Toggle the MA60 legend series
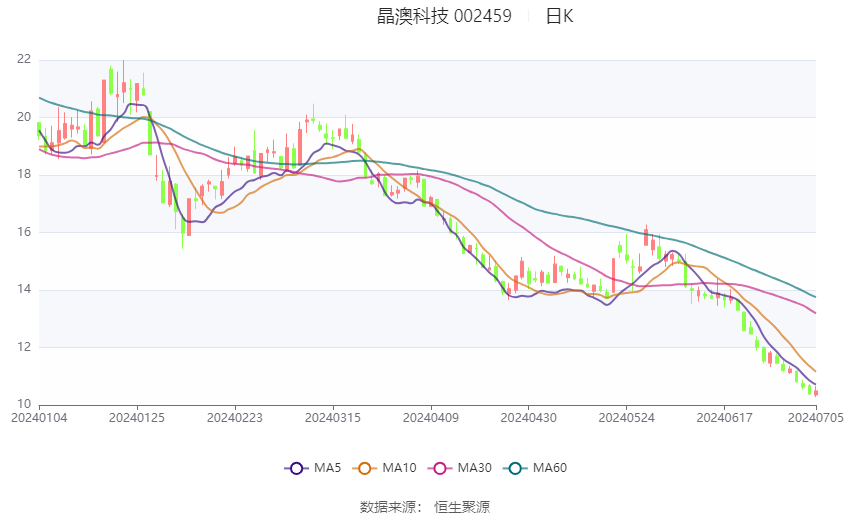Screen dimensions: 850x517 click(x=535, y=468)
